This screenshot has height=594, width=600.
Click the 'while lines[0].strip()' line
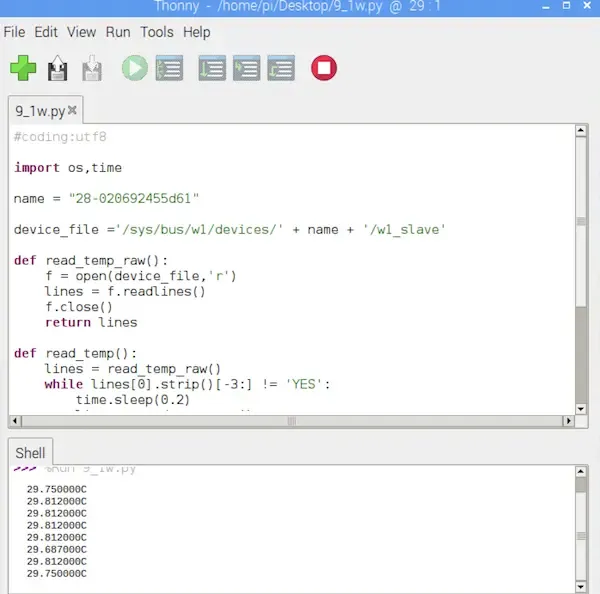187,384
